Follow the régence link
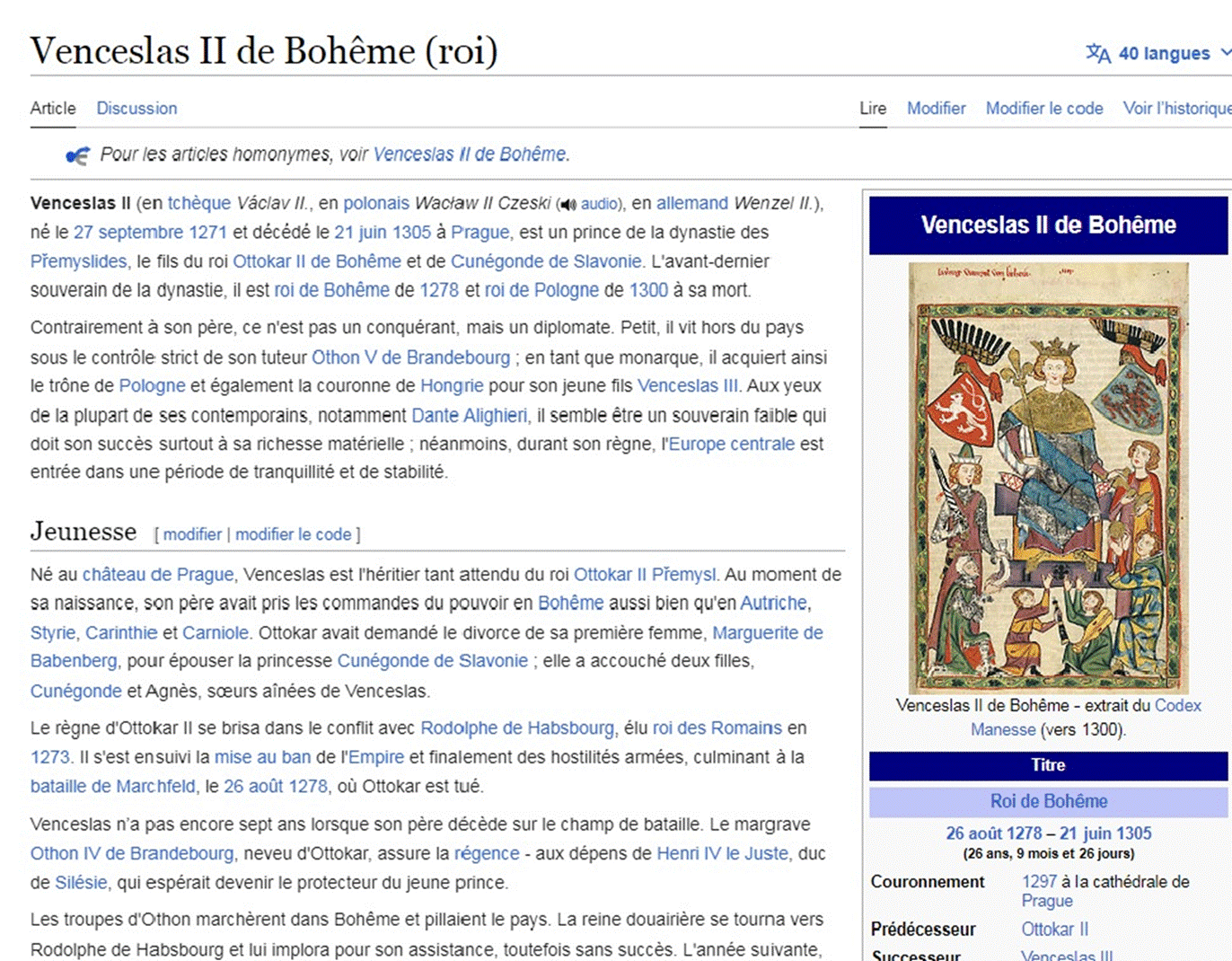This screenshot has height=961, width=1232. point(487,853)
